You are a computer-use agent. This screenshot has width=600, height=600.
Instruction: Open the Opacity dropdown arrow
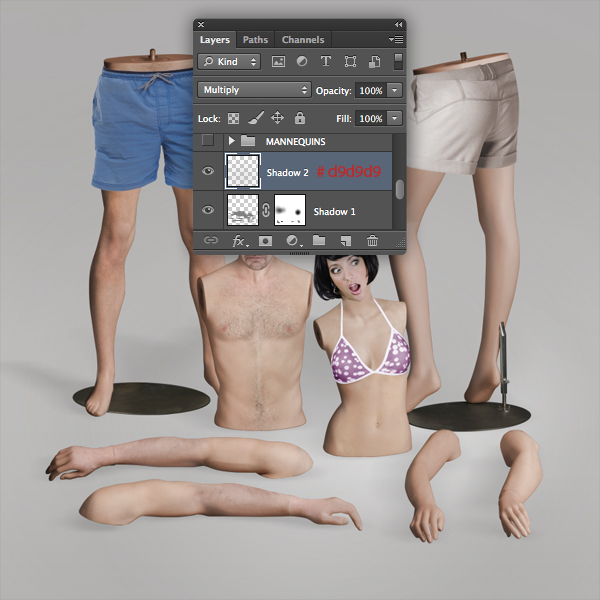[x=395, y=90]
